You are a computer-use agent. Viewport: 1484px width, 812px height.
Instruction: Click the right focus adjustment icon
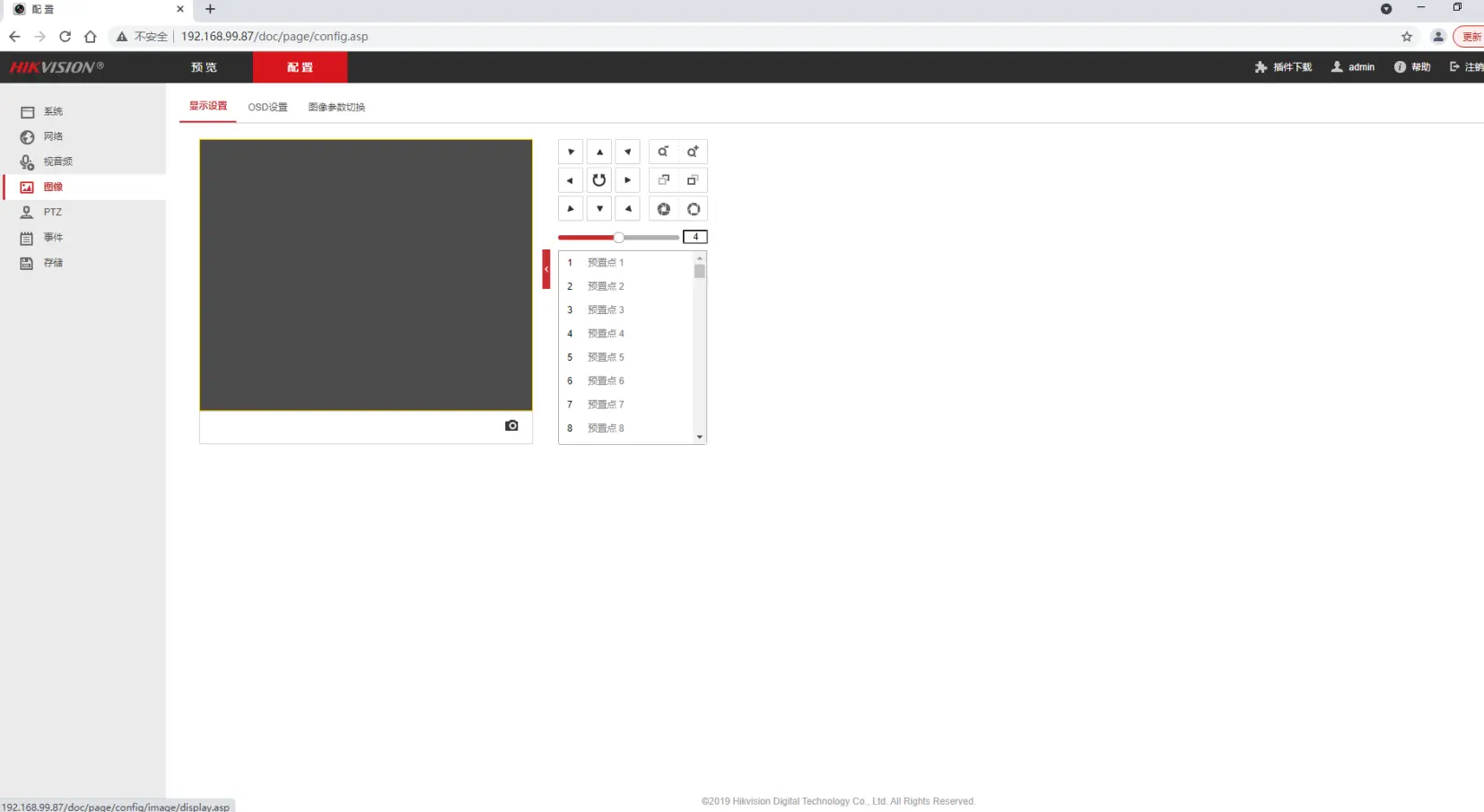pyautogui.click(x=693, y=180)
